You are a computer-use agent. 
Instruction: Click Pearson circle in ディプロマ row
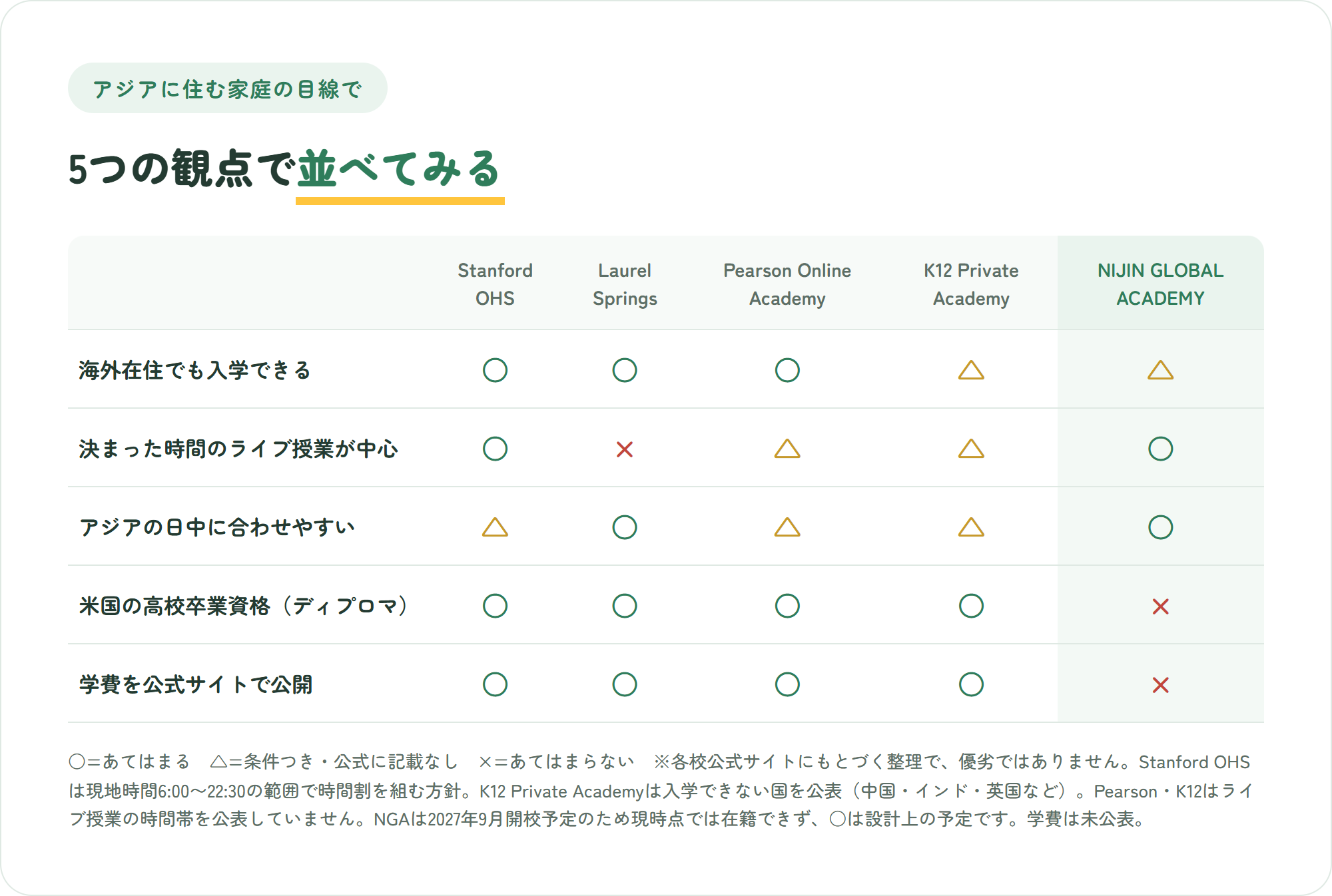pyautogui.click(x=787, y=606)
